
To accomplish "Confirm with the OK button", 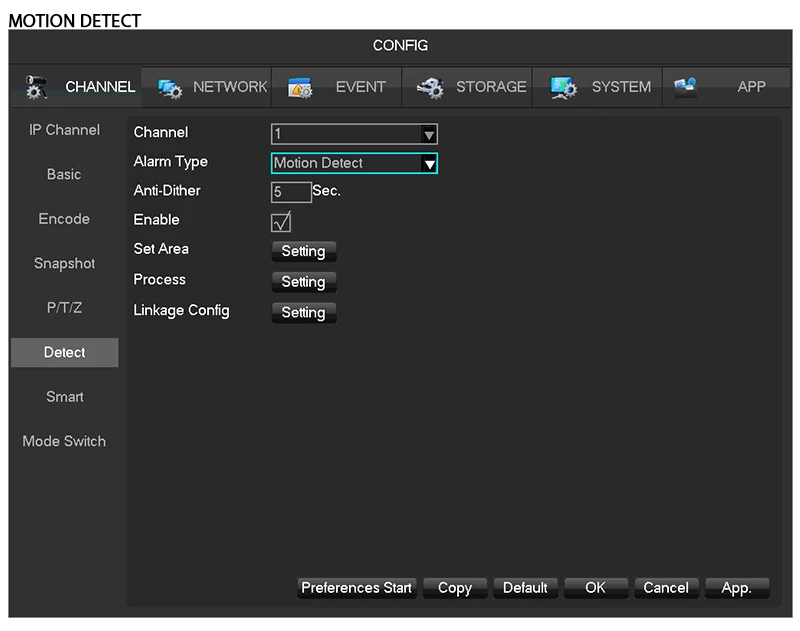I will (595, 588).
